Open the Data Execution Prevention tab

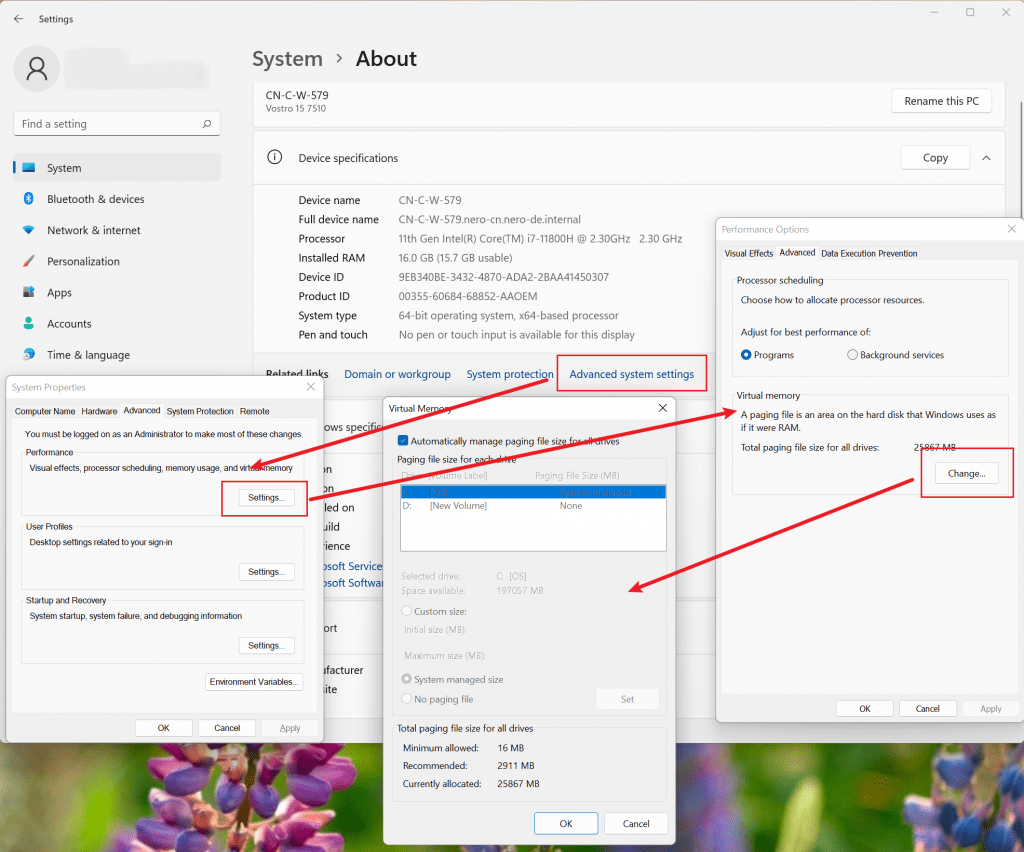(869, 253)
